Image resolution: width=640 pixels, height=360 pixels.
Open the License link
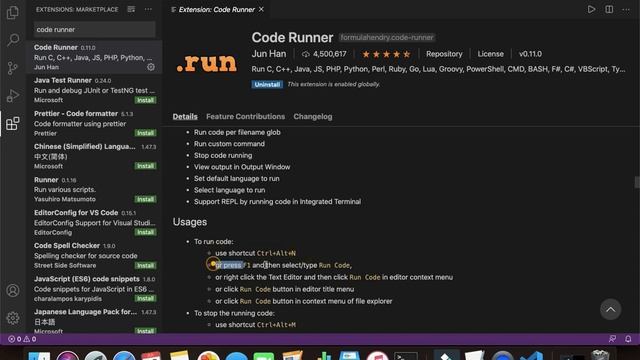[x=491, y=54]
